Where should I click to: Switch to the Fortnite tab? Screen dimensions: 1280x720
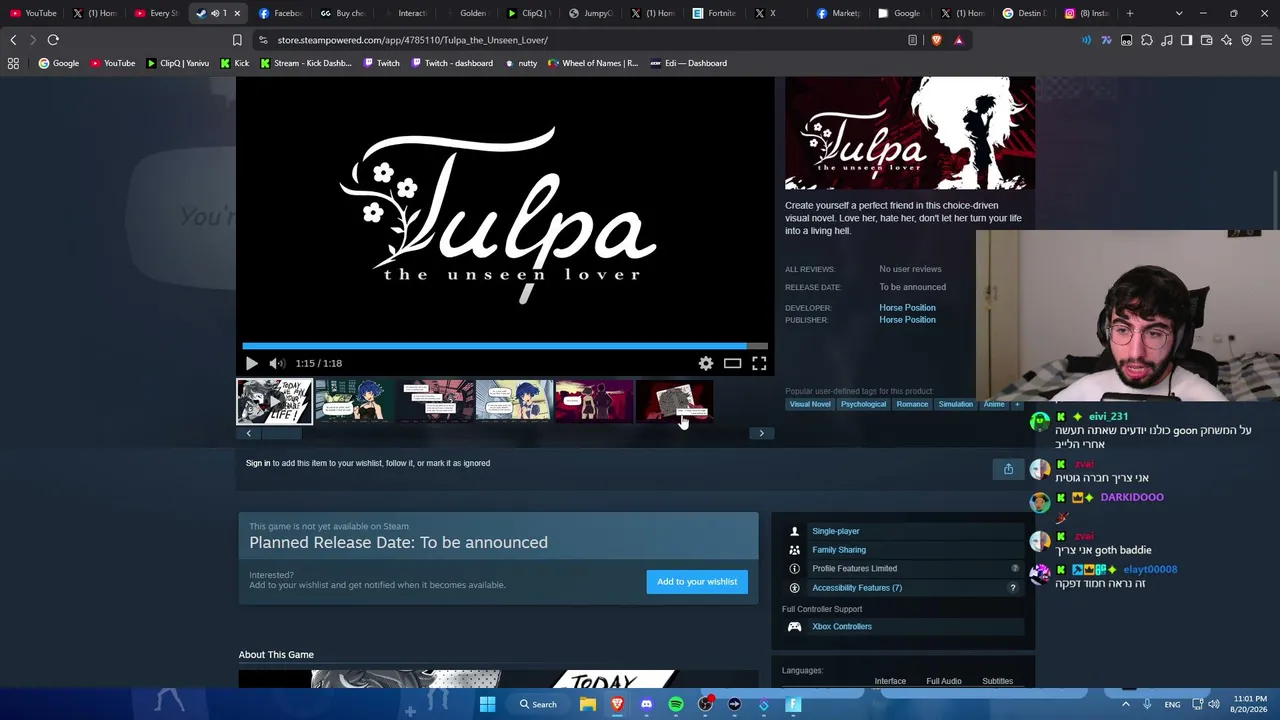point(714,13)
